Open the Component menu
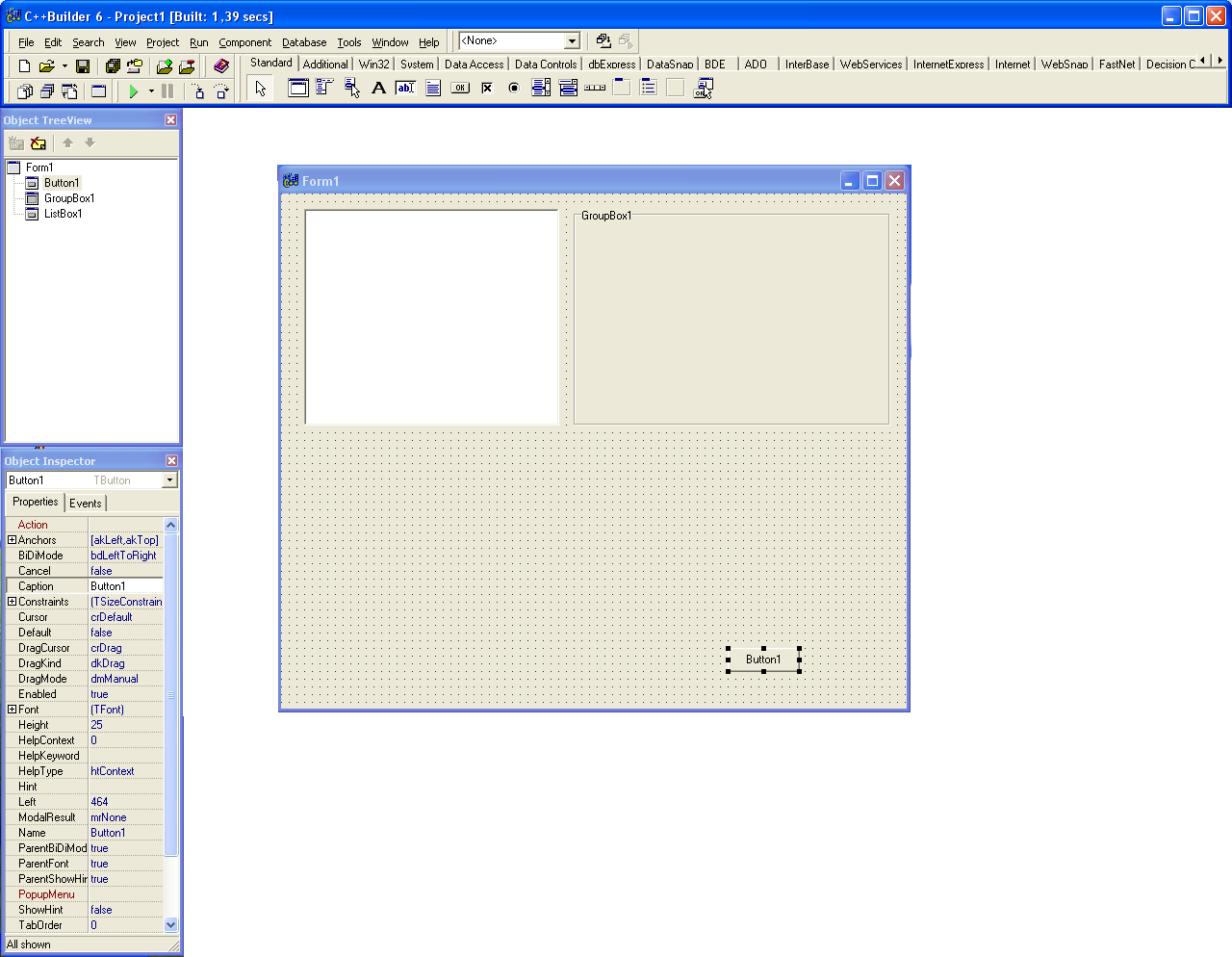The width and height of the screenshot is (1232, 957). [244, 42]
